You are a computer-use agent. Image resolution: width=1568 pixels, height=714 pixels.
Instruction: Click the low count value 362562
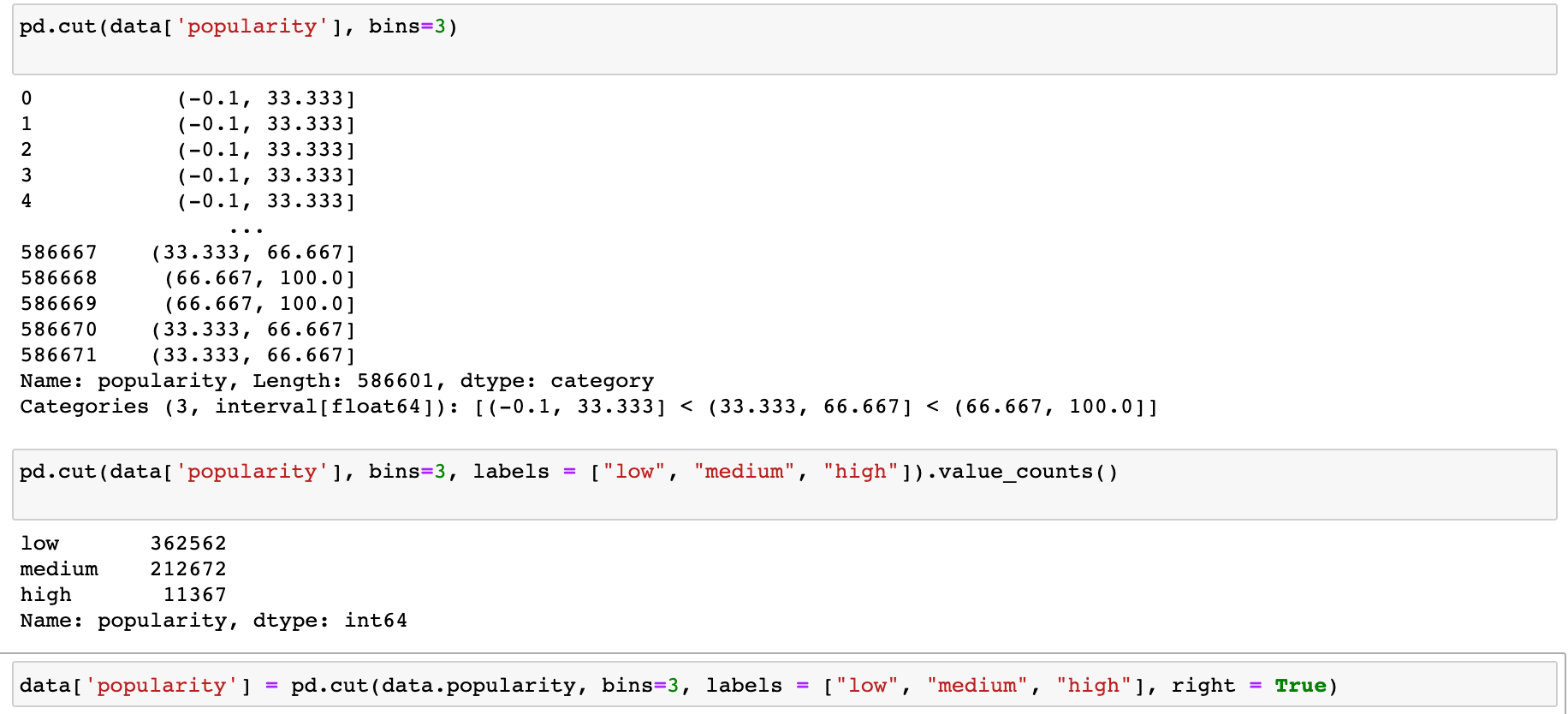pyautogui.click(x=188, y=544)
